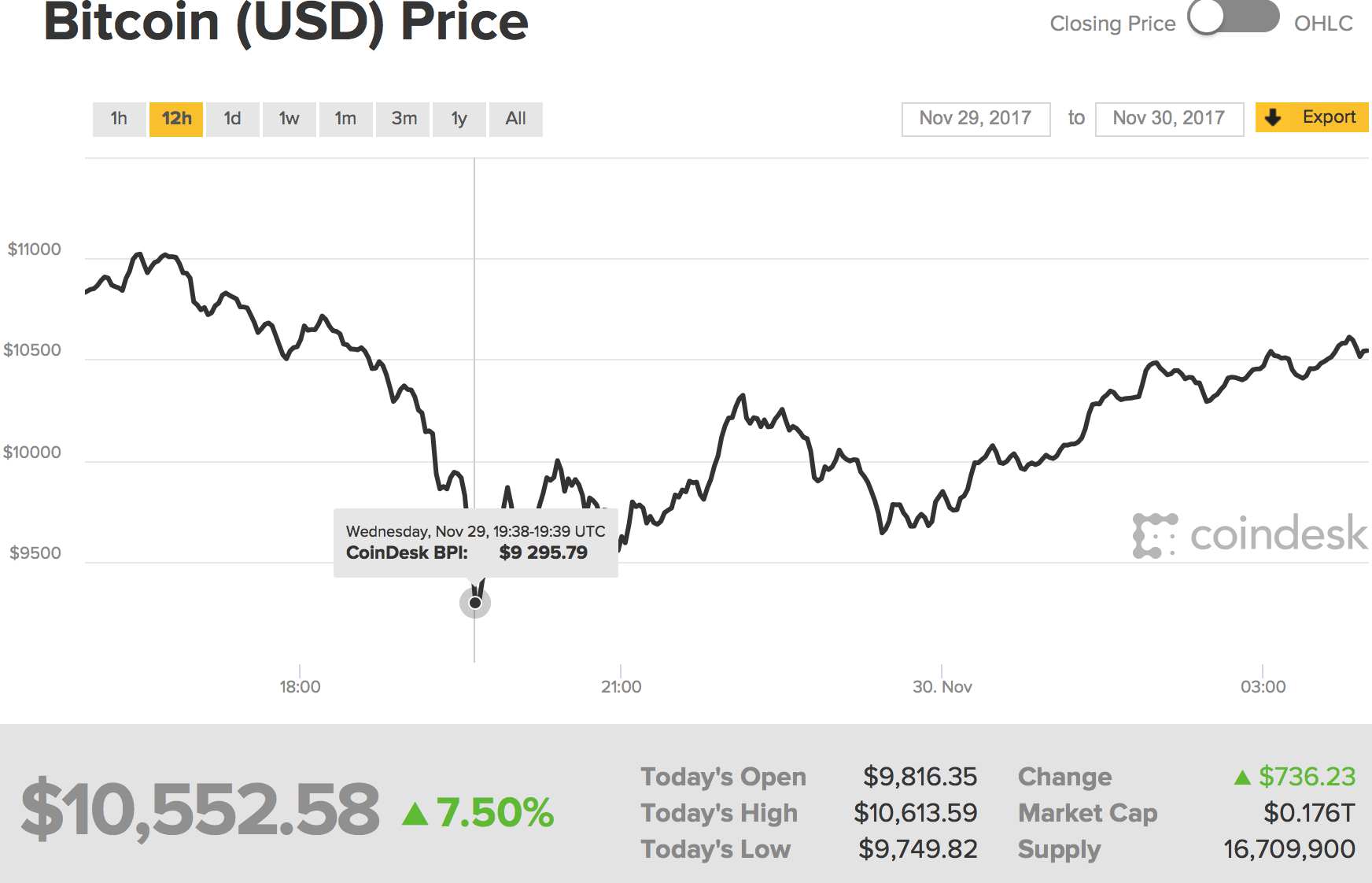Viewport: 1372px width, 883px height.
Task: Toggle Closing Price to OHLC switch
Action: point(1234,17)
